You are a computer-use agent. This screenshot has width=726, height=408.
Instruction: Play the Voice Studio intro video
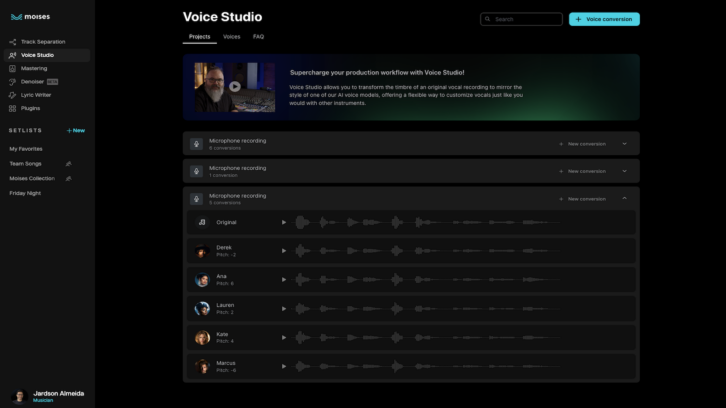coord(235,87)
